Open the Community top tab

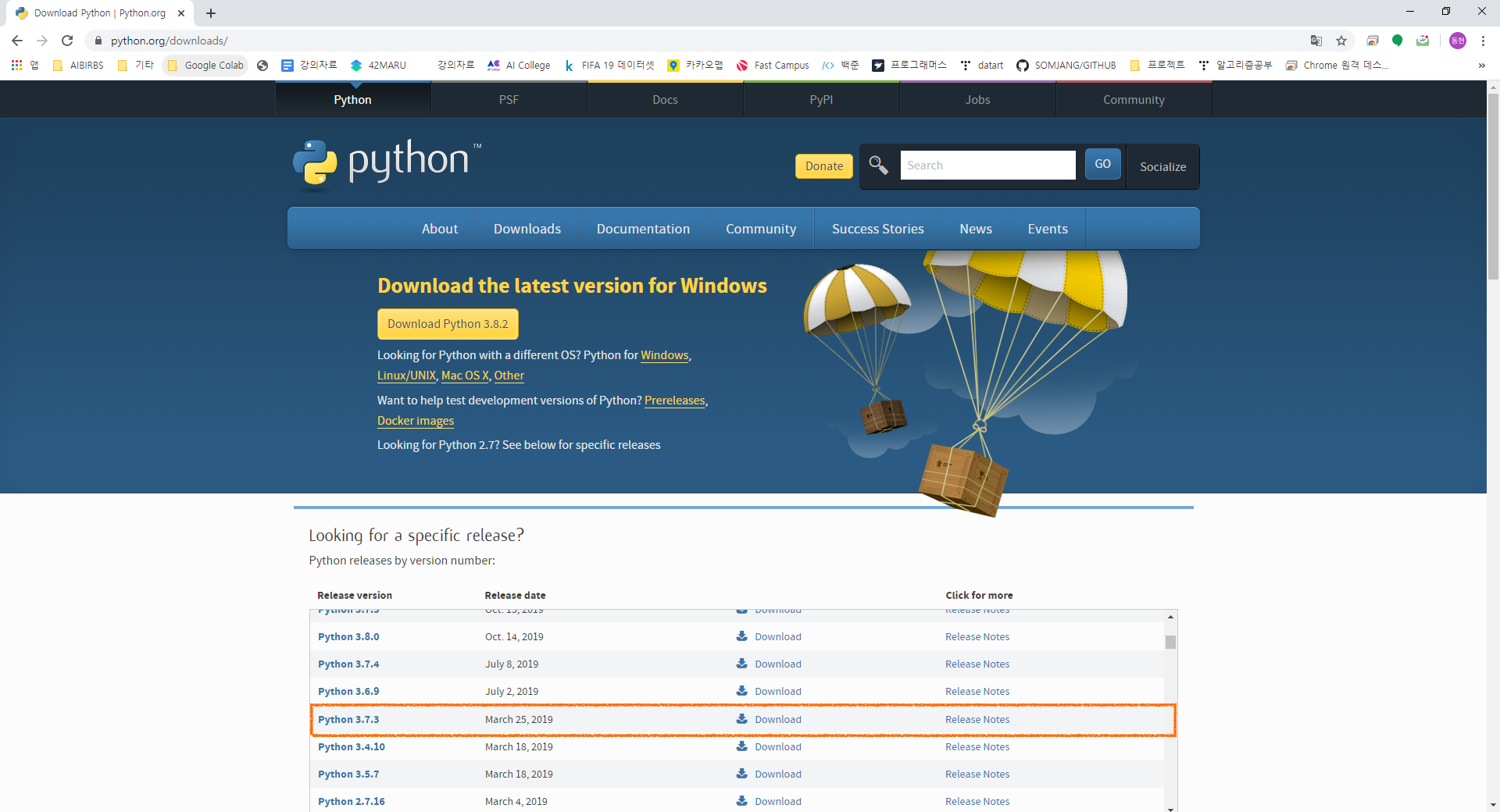coord(1134,99)
